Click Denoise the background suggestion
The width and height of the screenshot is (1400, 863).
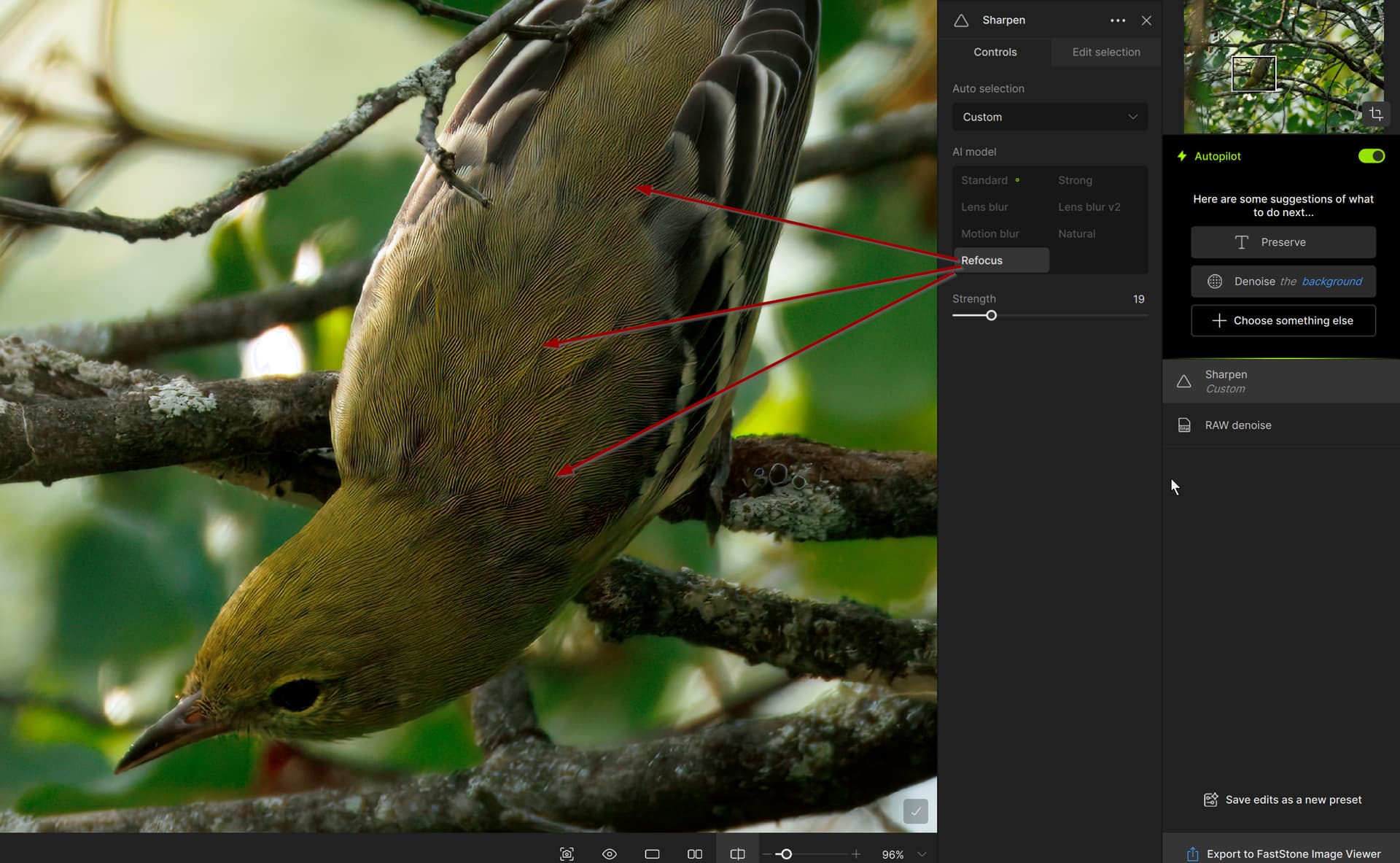(x=1283, y=282)
